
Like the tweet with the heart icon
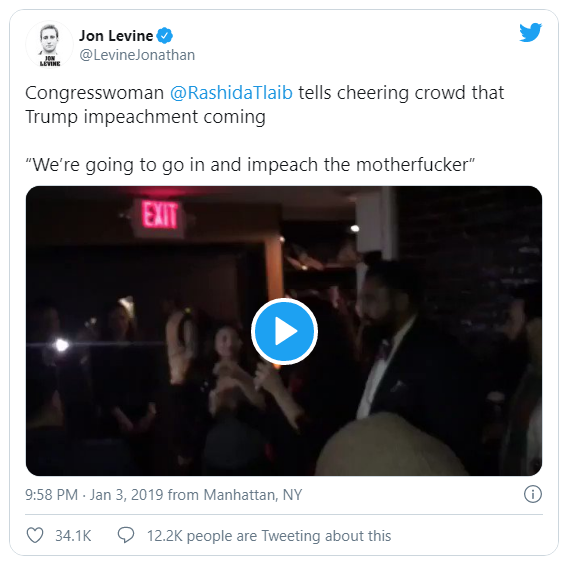pyautogui.click(x=35, y=535)
